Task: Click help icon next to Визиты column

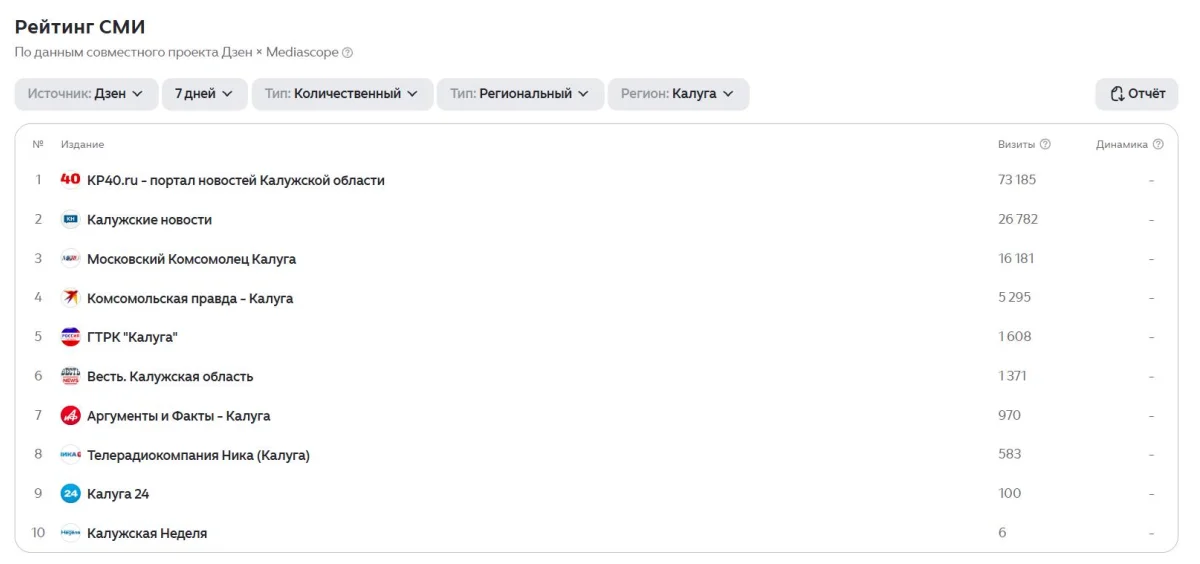Action: pos(1045,144)
